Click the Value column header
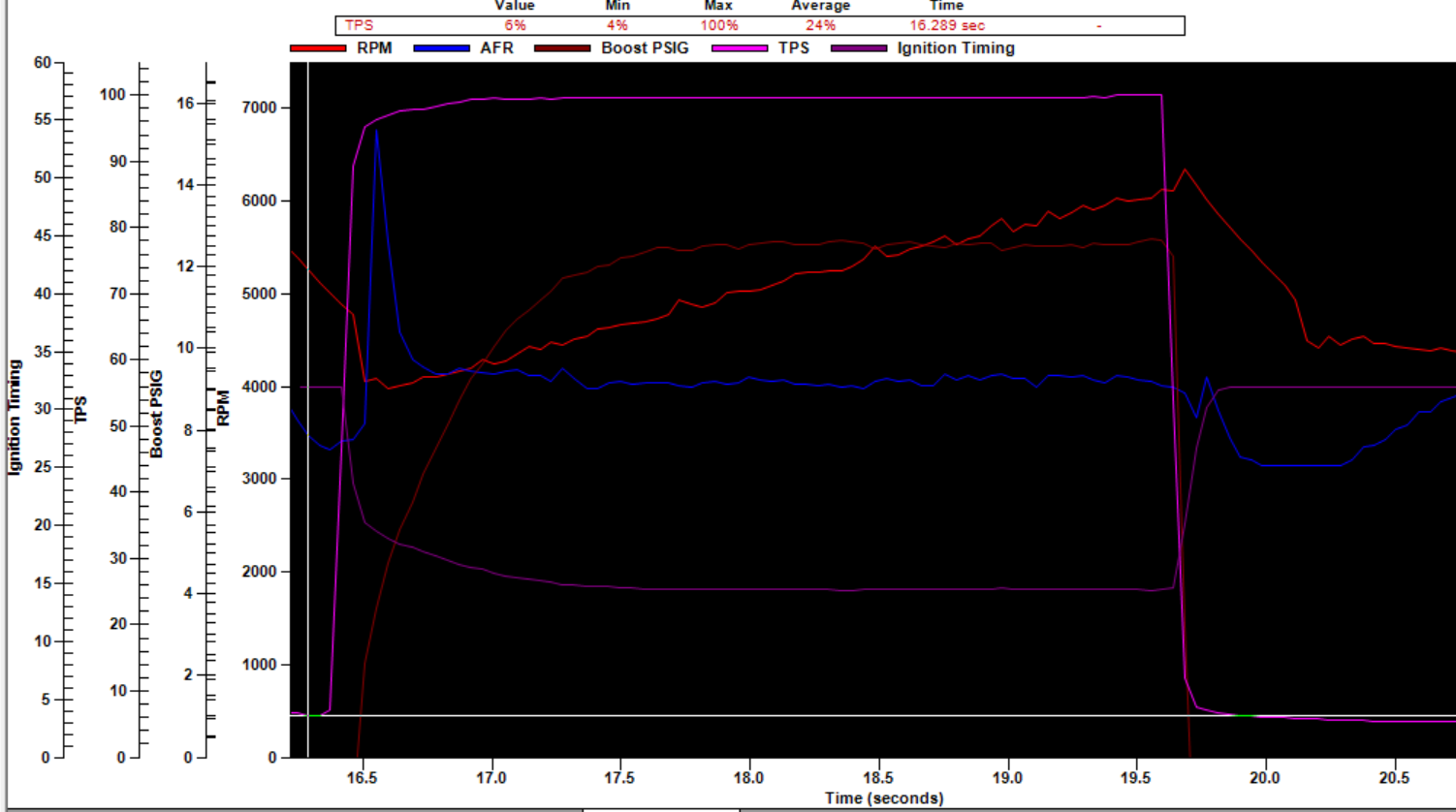 point(515,6)
